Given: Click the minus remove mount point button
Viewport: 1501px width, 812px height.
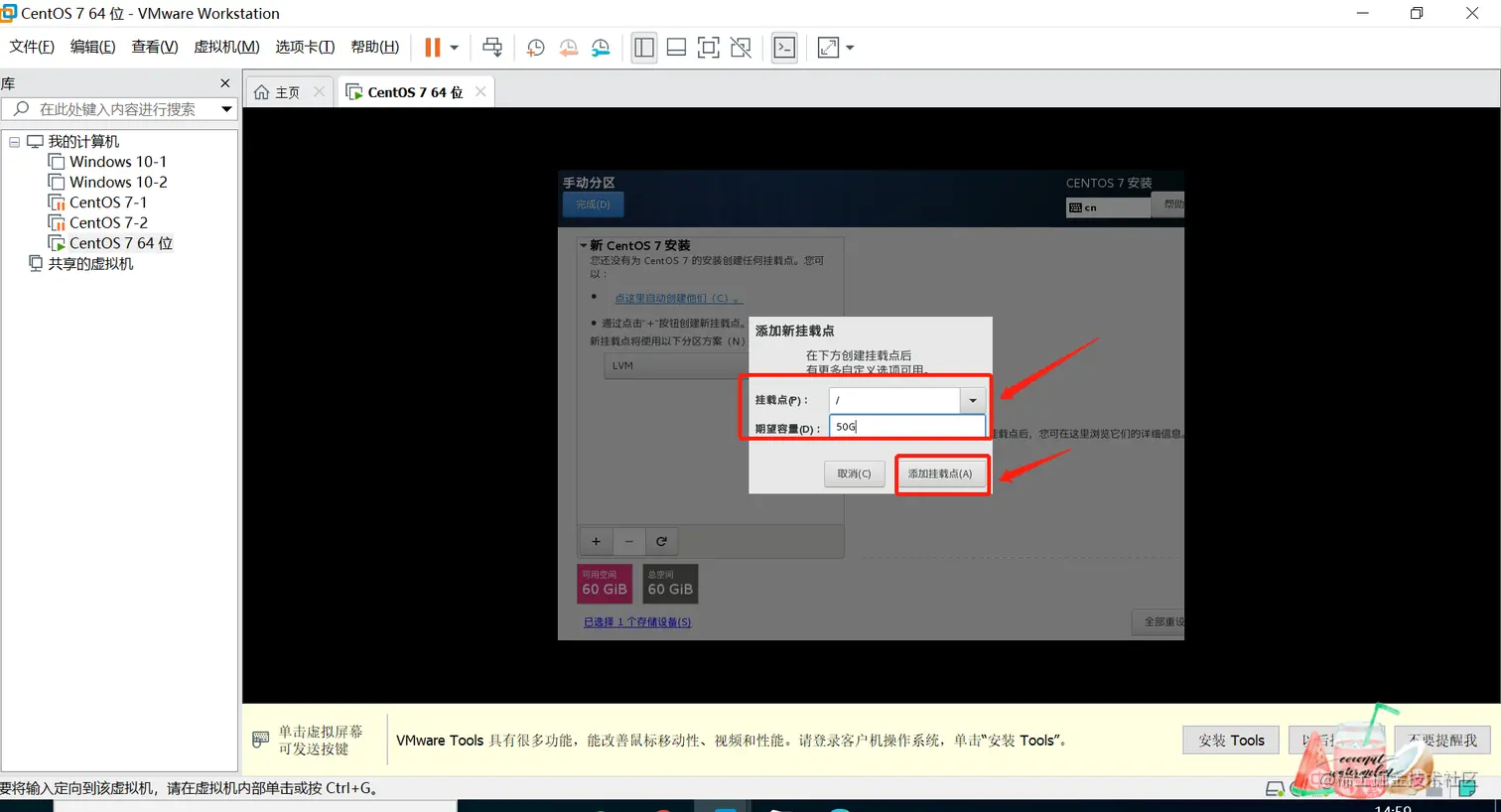Looking at the screenshot, I should pyautogui.click(x=628, y=541).
